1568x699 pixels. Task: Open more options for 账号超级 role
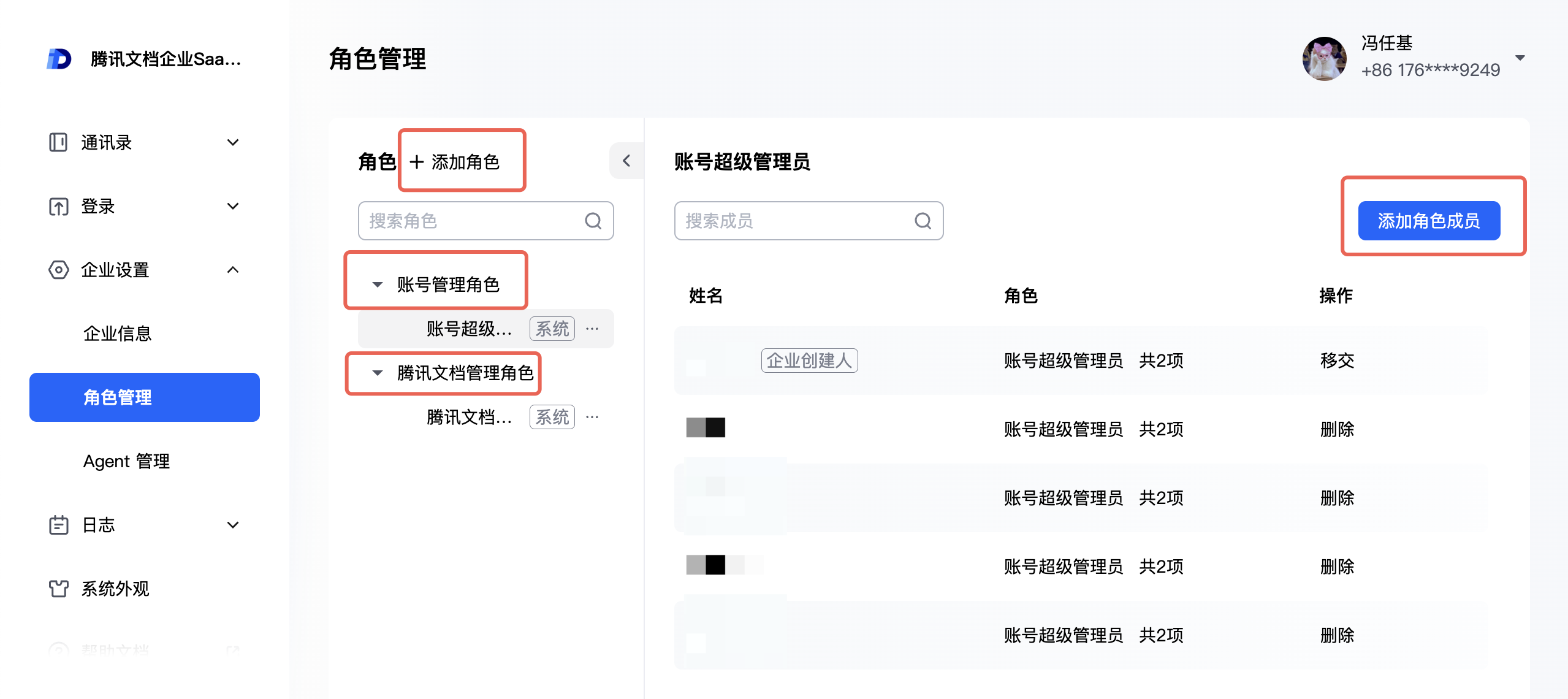[x=592, y=329]
